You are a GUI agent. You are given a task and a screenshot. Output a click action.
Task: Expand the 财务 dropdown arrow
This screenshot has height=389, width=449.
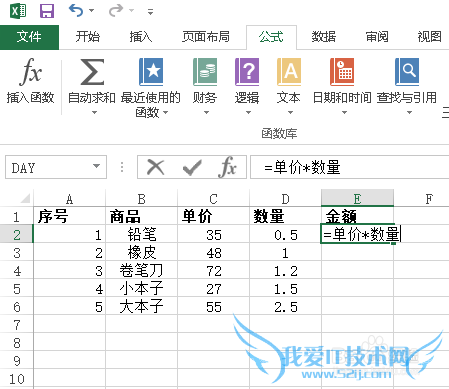pyautogui.click(x=206, y=113)
